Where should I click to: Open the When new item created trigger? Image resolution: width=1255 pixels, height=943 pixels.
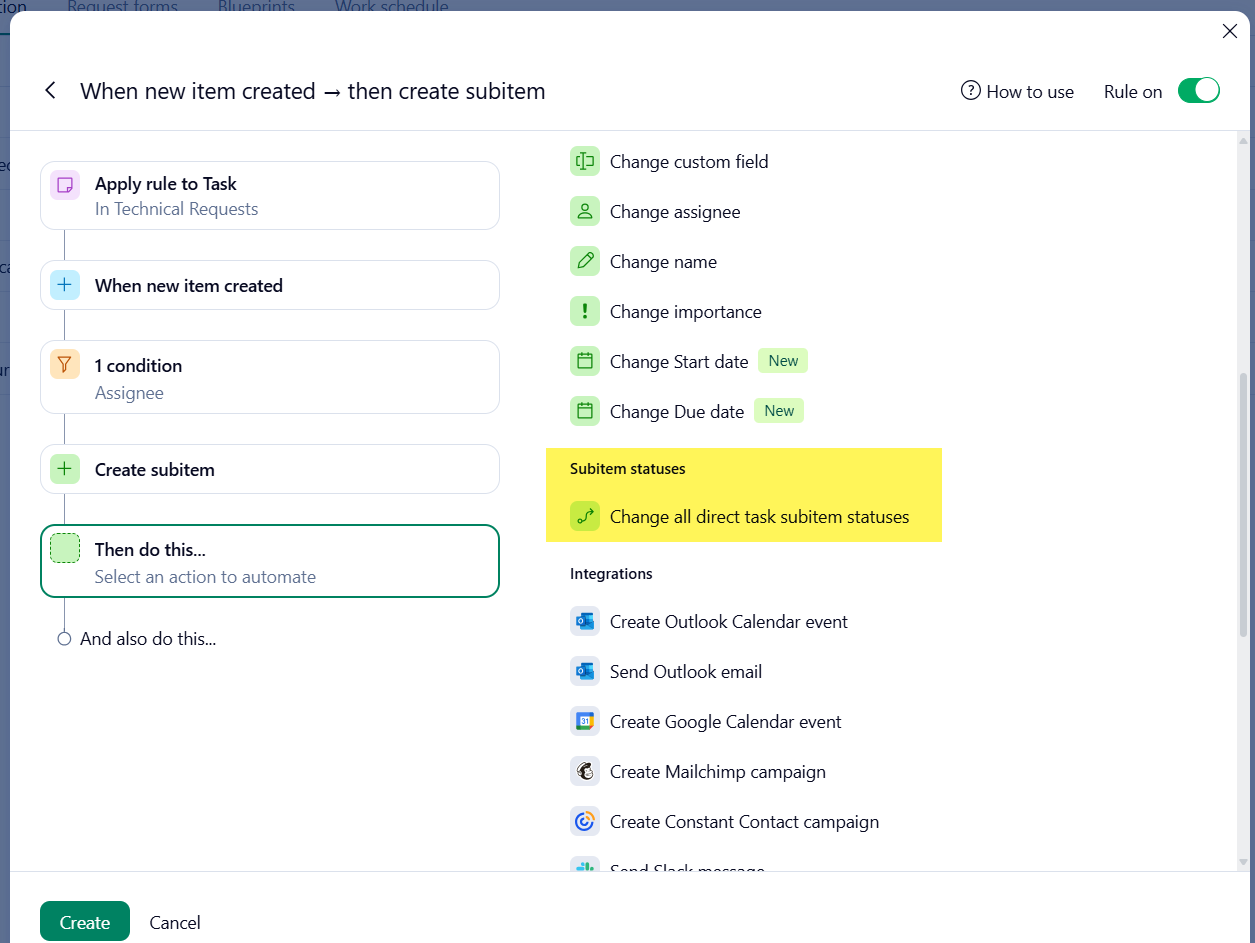270,286
